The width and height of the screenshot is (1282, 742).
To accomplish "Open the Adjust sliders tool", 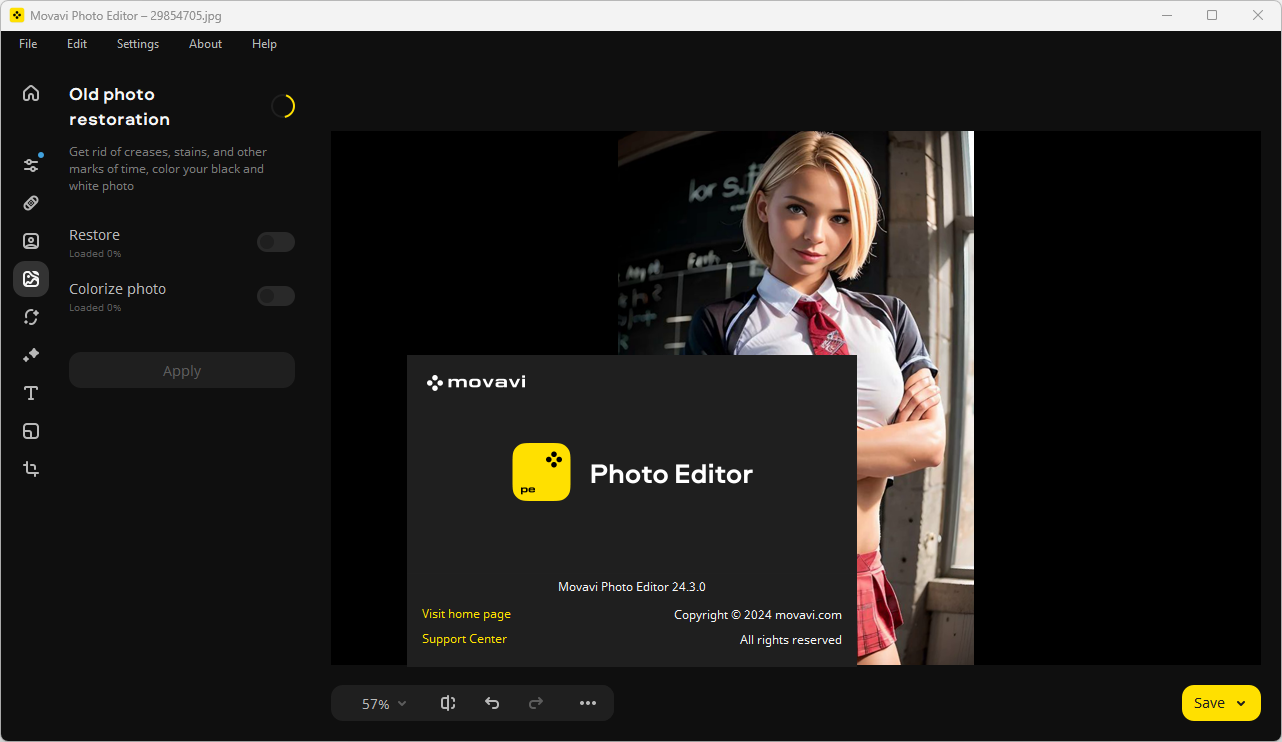I will point(31,164).
